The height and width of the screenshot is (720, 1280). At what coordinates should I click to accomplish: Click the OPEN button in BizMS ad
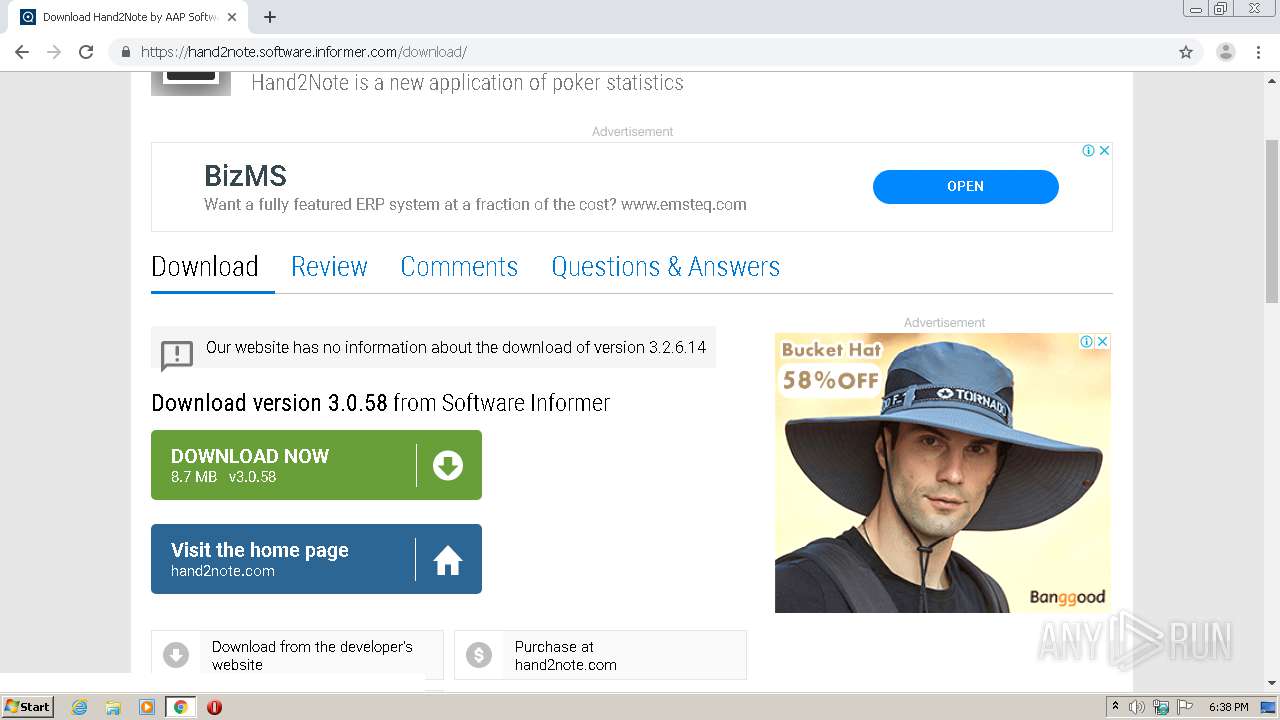(965, 186)
